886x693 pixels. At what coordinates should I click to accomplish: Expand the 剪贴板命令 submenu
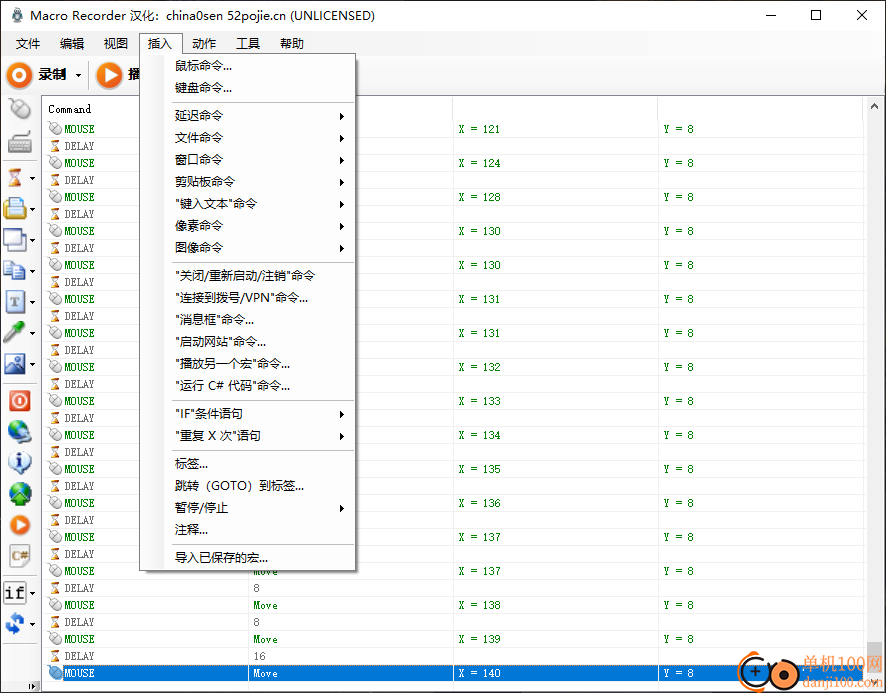[x=247, y=182]
